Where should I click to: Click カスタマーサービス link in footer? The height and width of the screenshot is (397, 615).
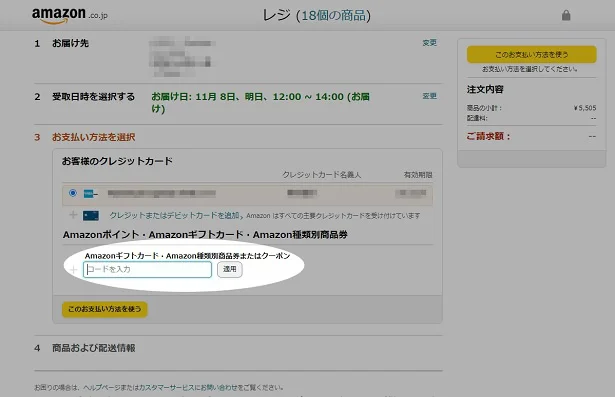coord(168,388)
